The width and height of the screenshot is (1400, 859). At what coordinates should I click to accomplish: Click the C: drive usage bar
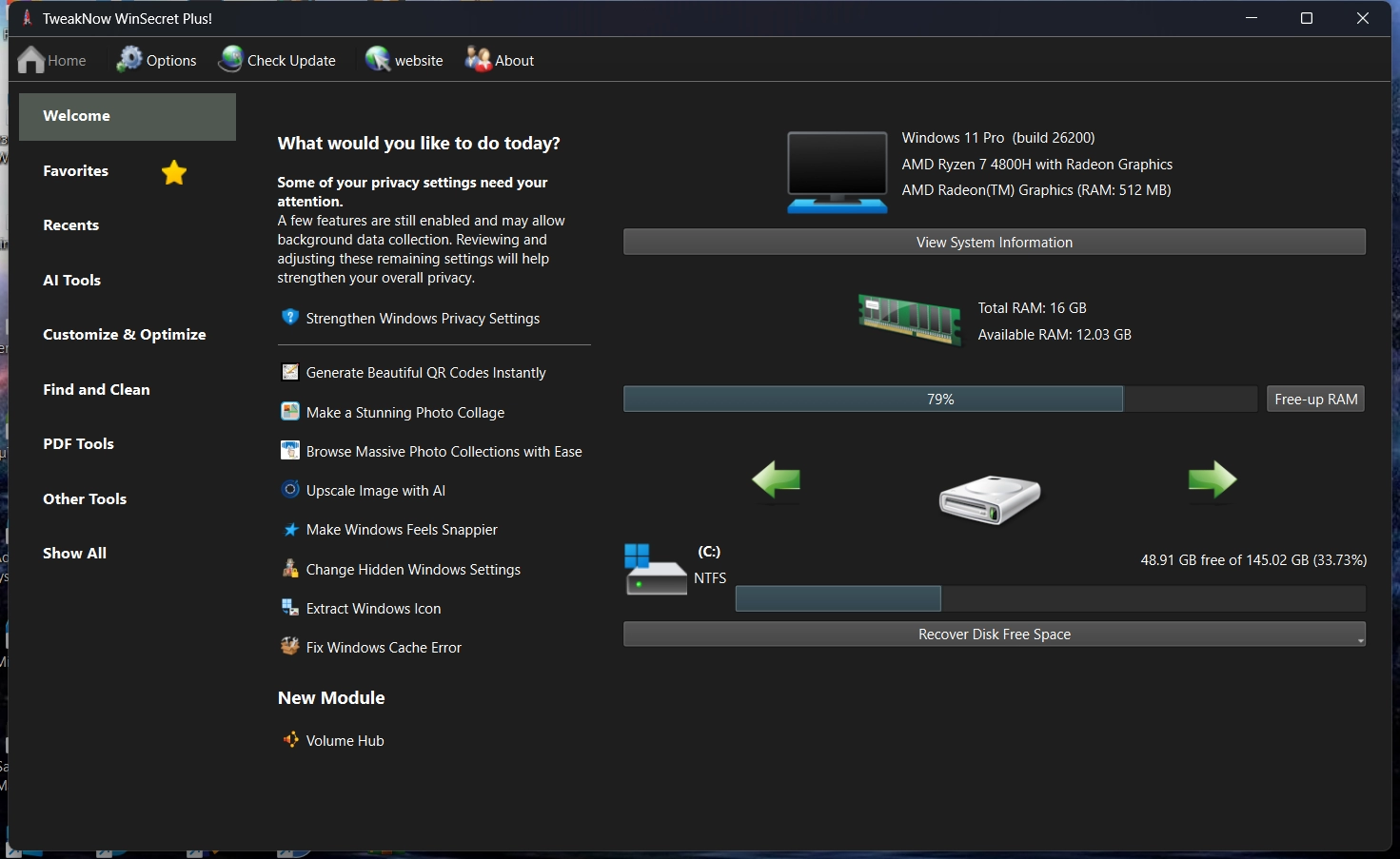pyautogui.click(x=1051, y=598)
